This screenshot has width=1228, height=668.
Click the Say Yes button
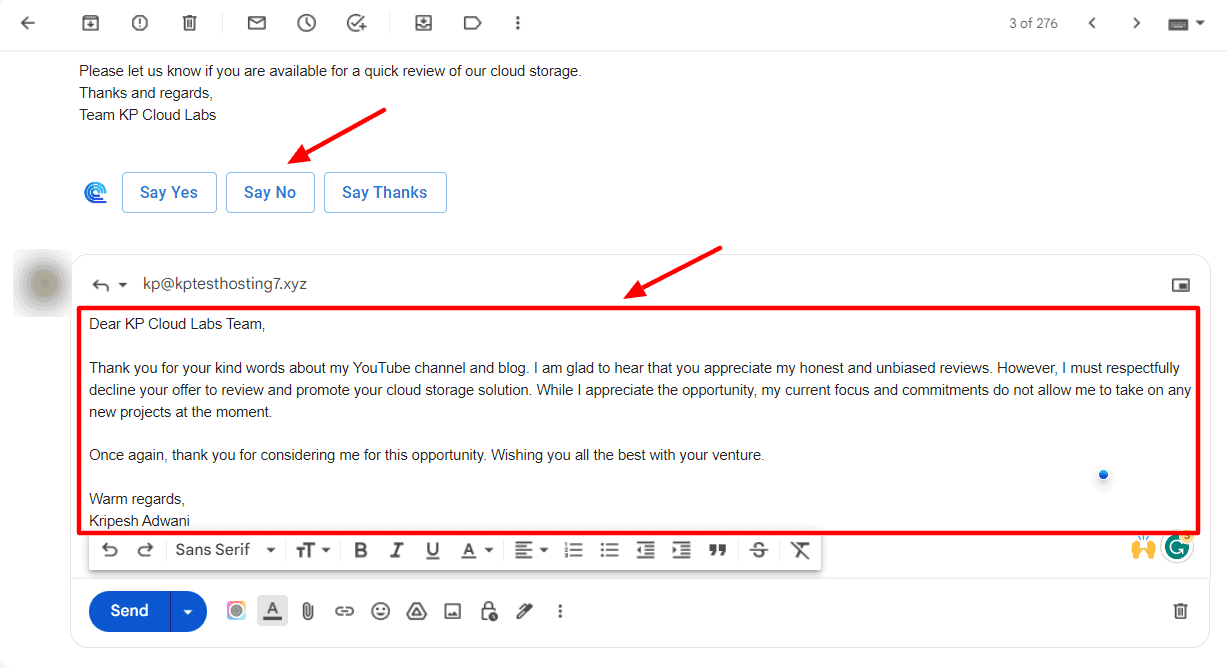click(169, 193)
